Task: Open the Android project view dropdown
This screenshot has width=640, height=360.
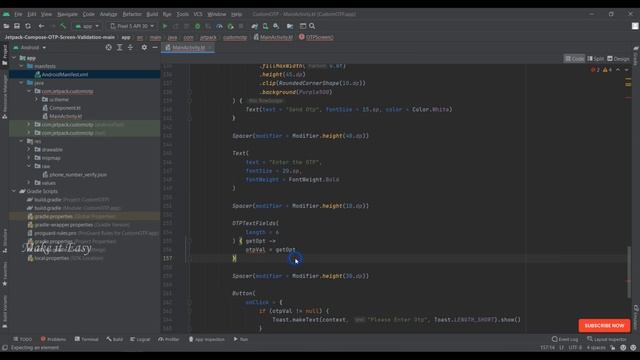Action: click(x=29, y=47)
